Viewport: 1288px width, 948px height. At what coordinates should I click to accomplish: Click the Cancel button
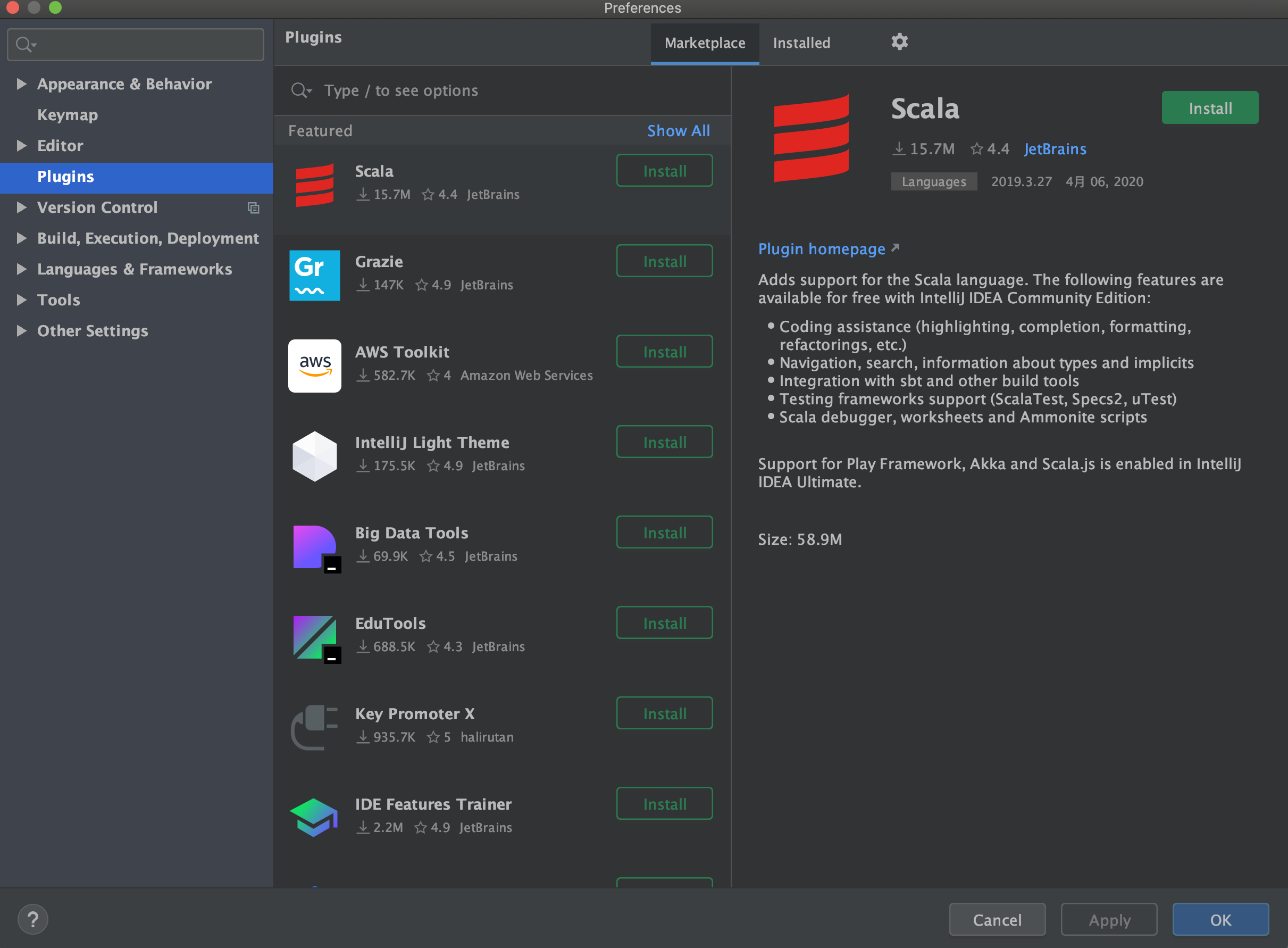click(997, 919)
